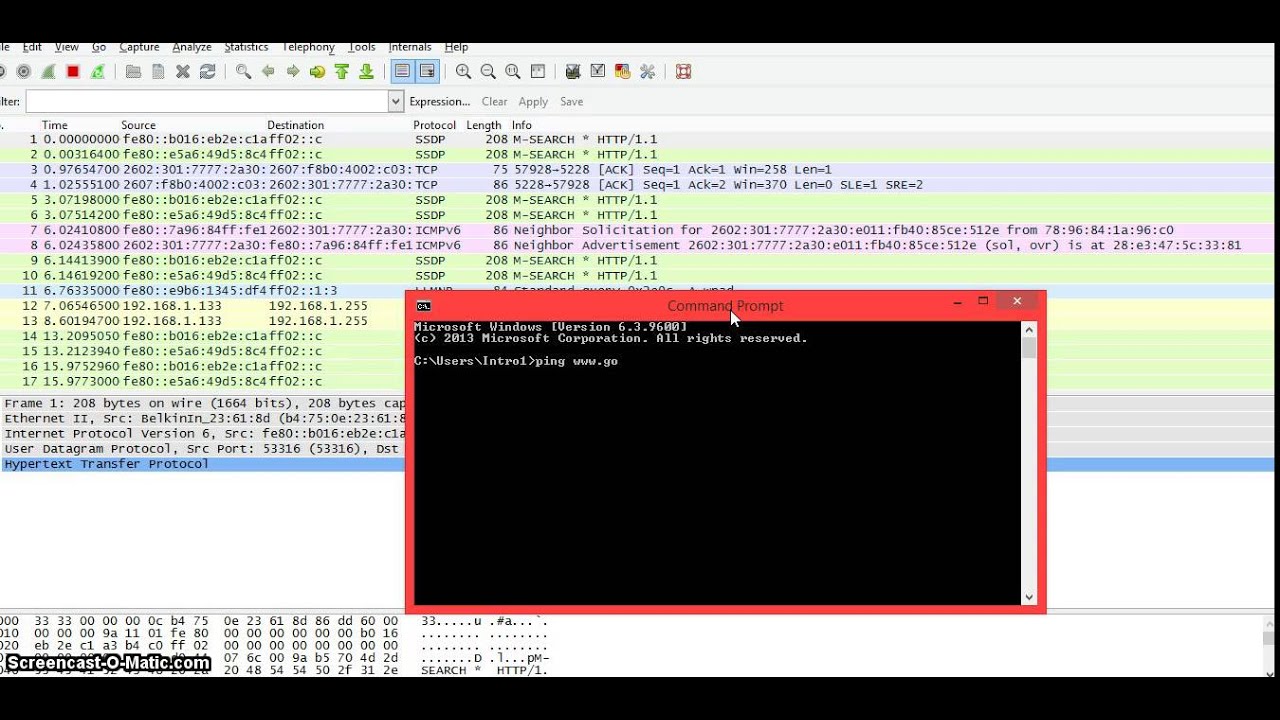
Task: Open the capture options dialog icon
Action: pos(23,71)
